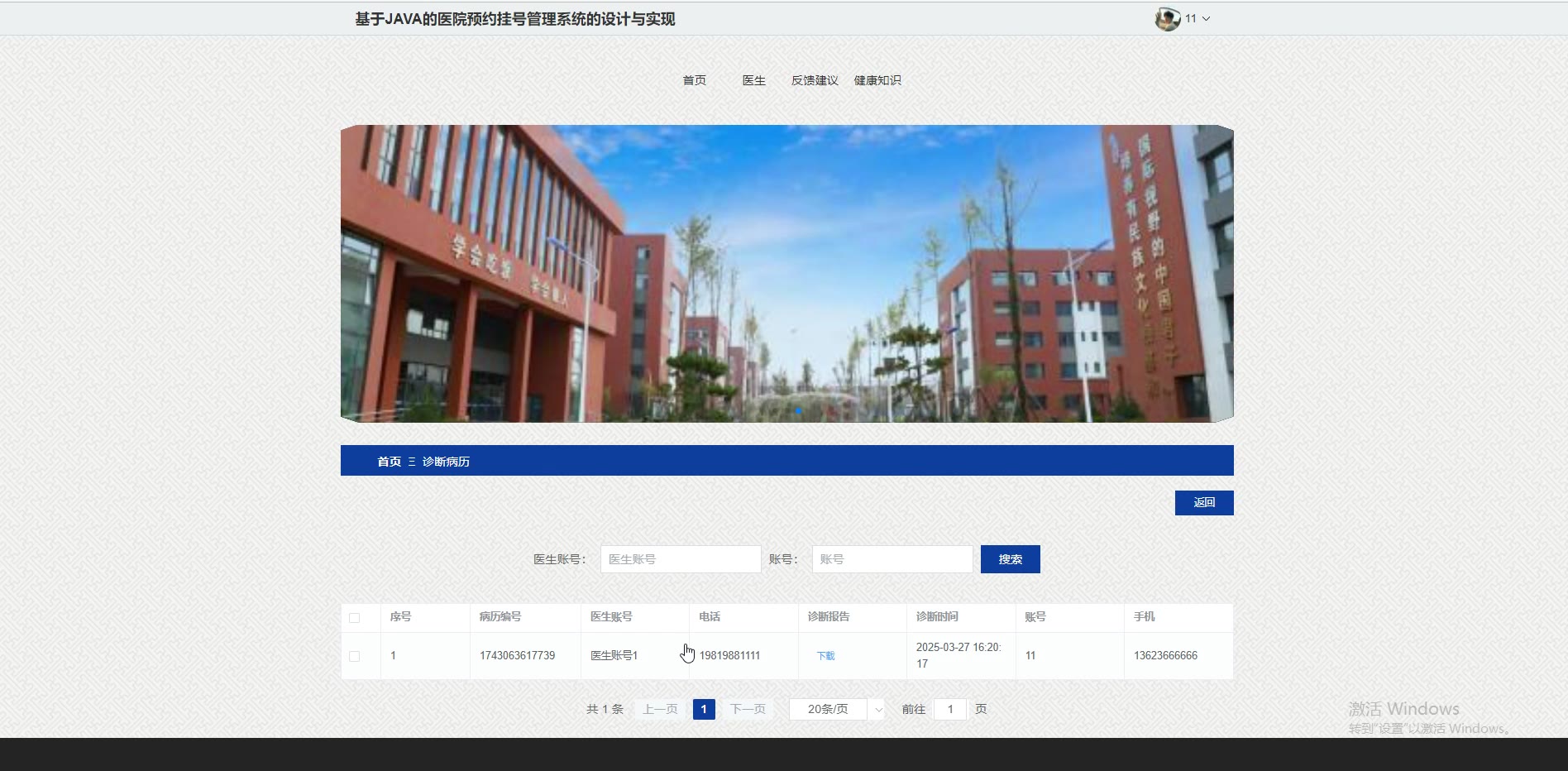Go to the 医生 navigation page
This screenshot has height=771, width=1568.
pyautogui.click(x=753, y=80)
